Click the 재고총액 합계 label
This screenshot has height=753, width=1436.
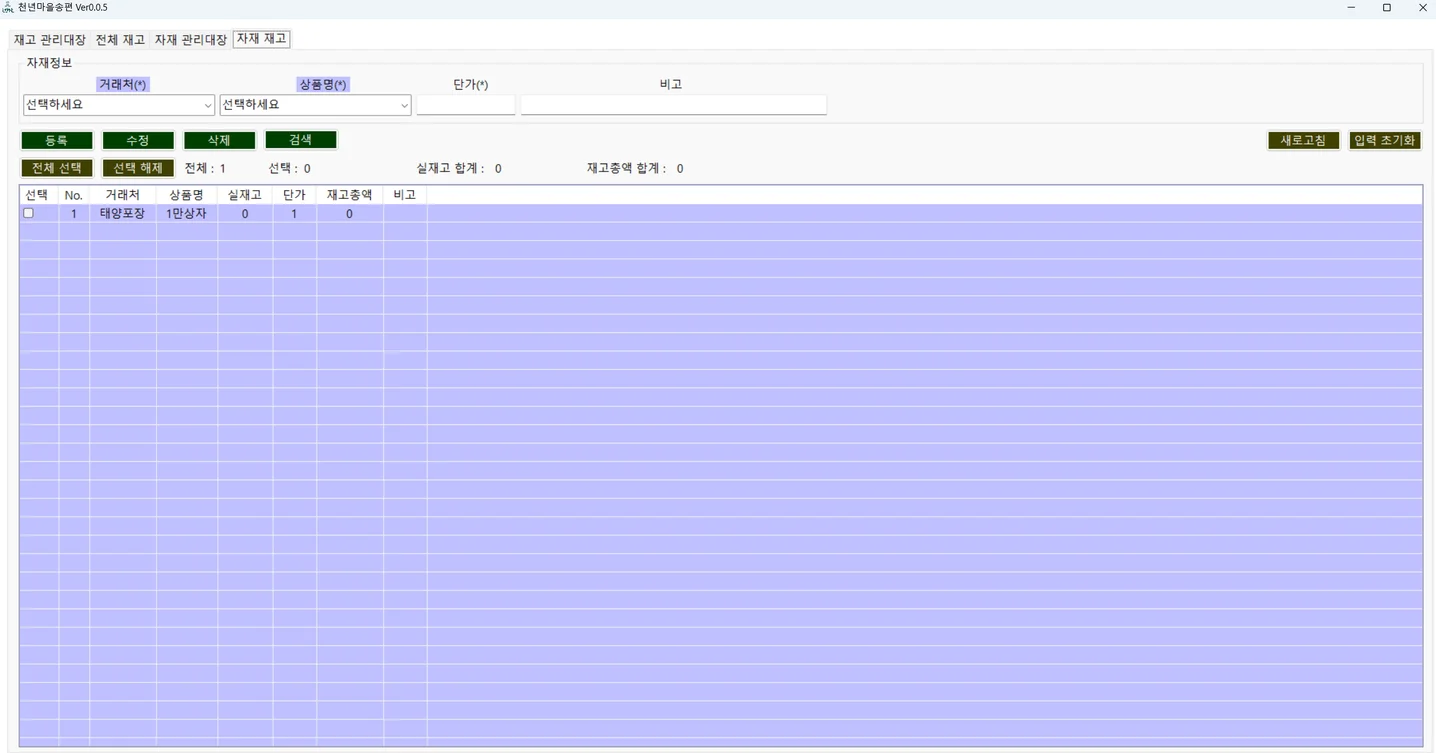pos(627,169)
